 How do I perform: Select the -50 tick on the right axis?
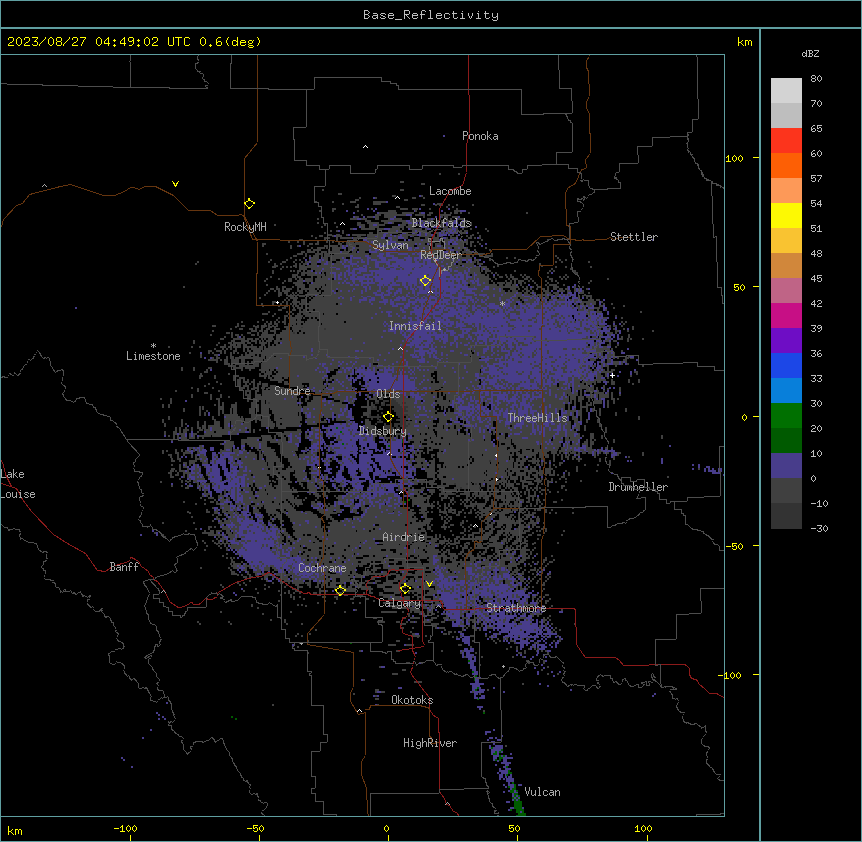point(734,546)
